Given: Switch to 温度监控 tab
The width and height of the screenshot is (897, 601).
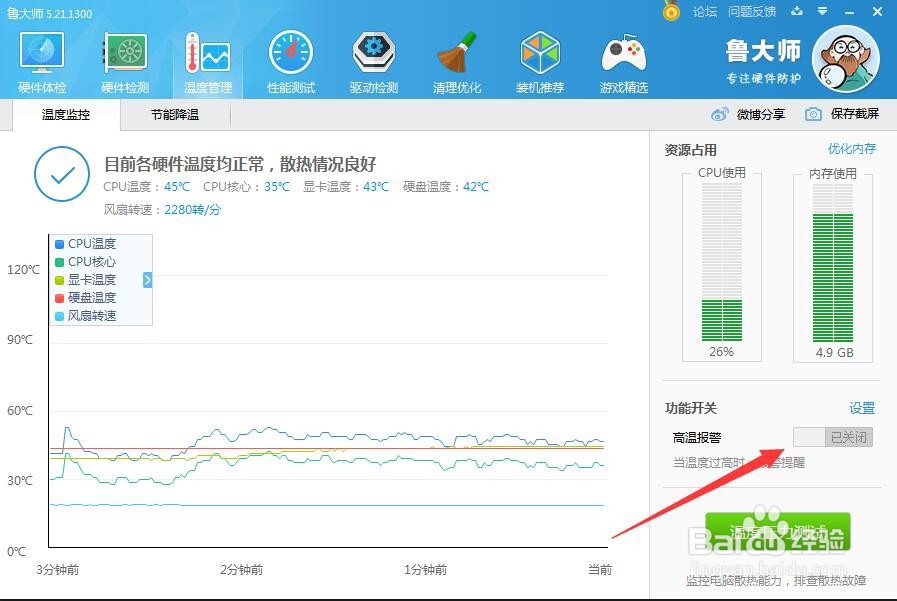Looking at the screenshot, I should 66,115.
